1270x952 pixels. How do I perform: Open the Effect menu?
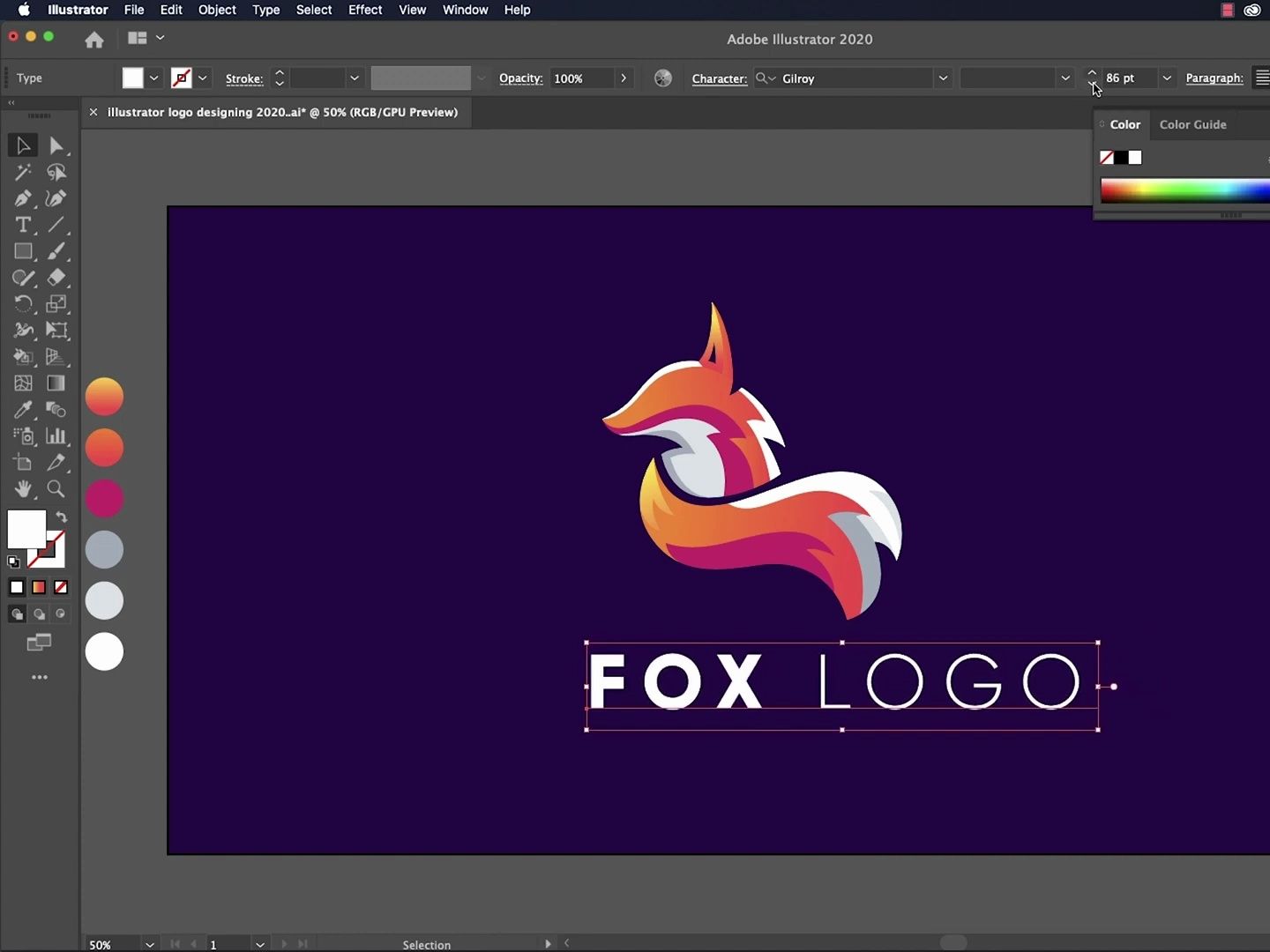tap(365, 10)
